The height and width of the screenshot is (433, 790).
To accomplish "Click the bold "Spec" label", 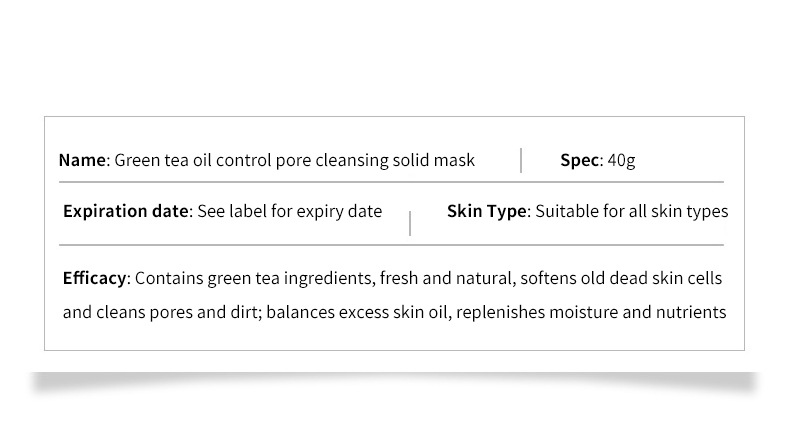I will (579, 160).
